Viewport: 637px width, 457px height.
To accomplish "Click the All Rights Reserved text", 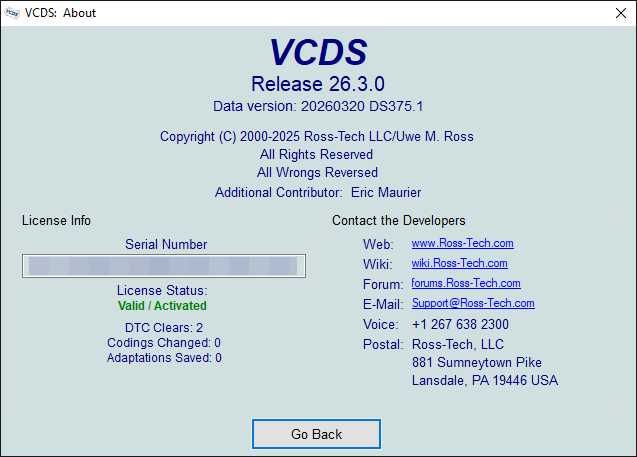I will [316, 154].
